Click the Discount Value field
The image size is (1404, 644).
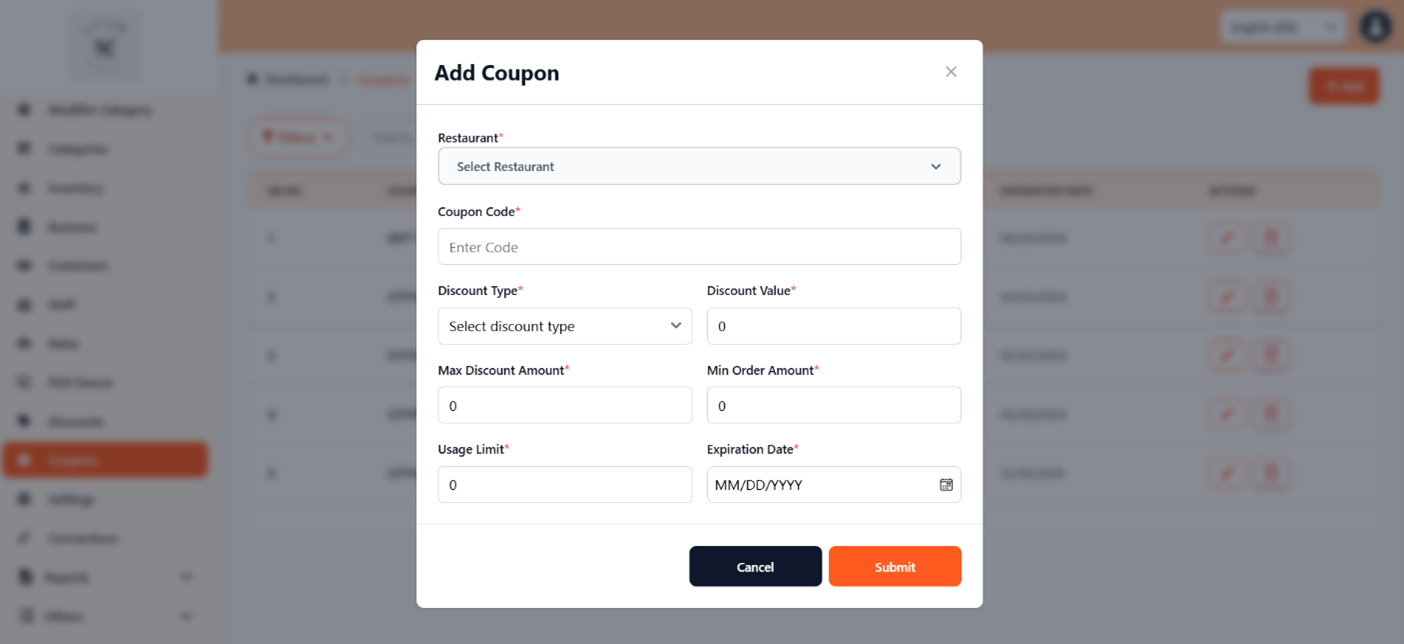[x=833, y=326]
